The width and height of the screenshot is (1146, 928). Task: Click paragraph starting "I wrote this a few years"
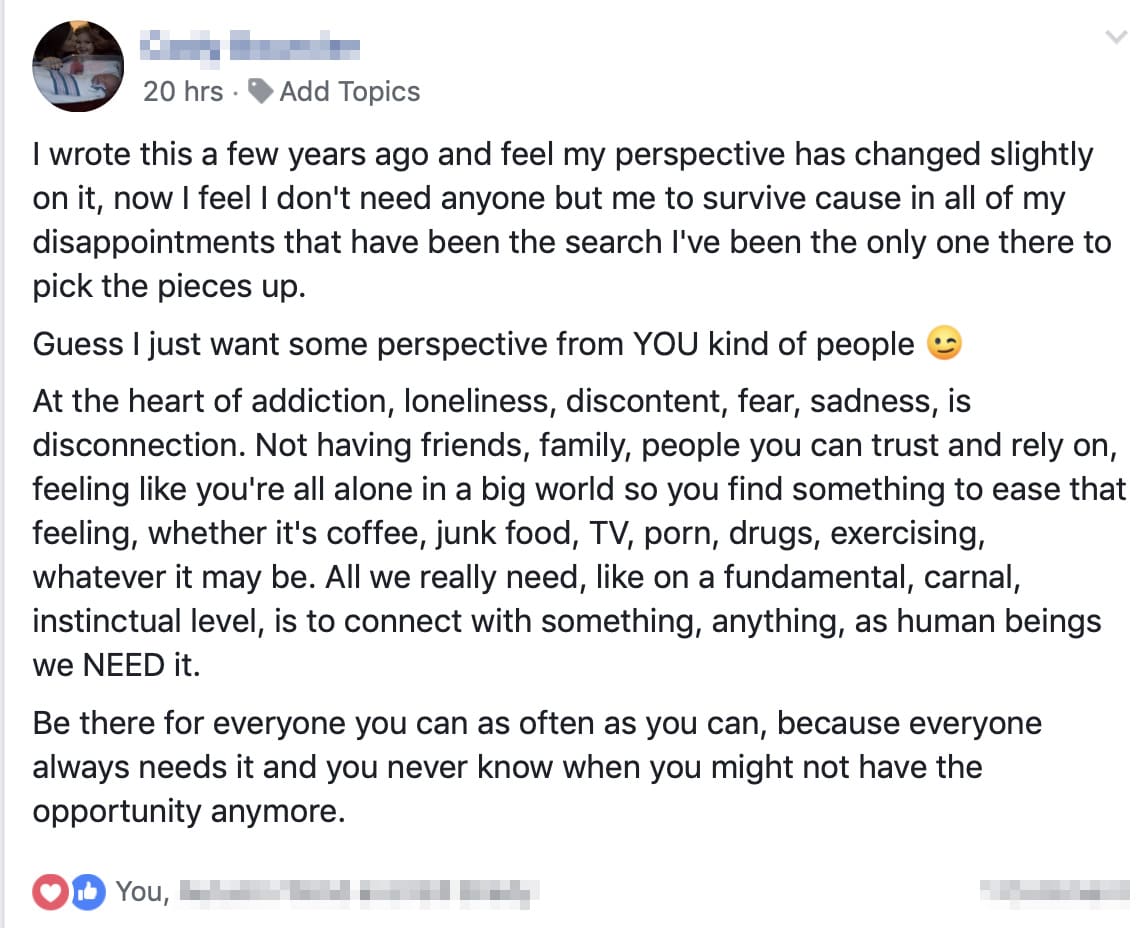tap(572, 220)
